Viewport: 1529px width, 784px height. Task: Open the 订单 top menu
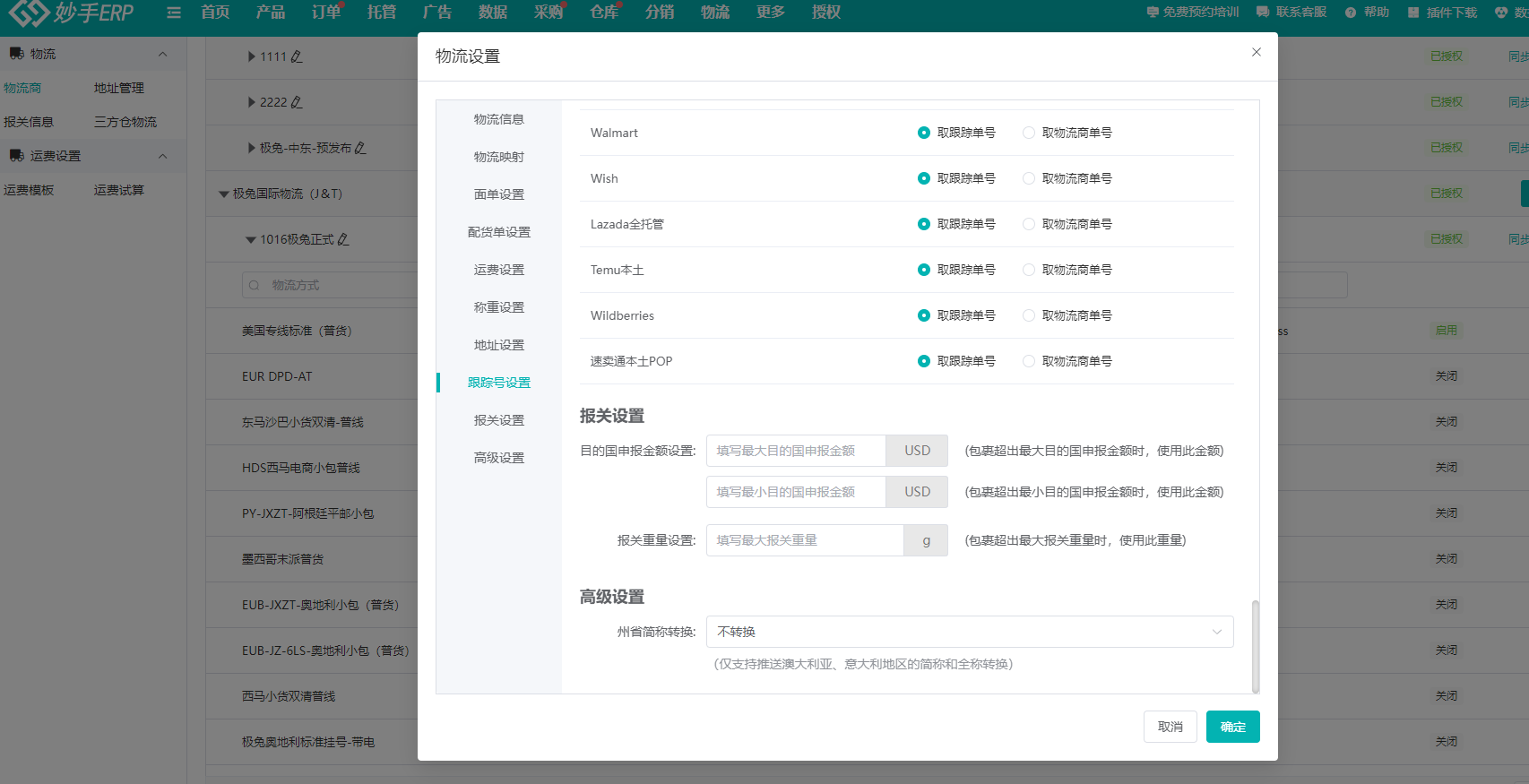(326, 13)
